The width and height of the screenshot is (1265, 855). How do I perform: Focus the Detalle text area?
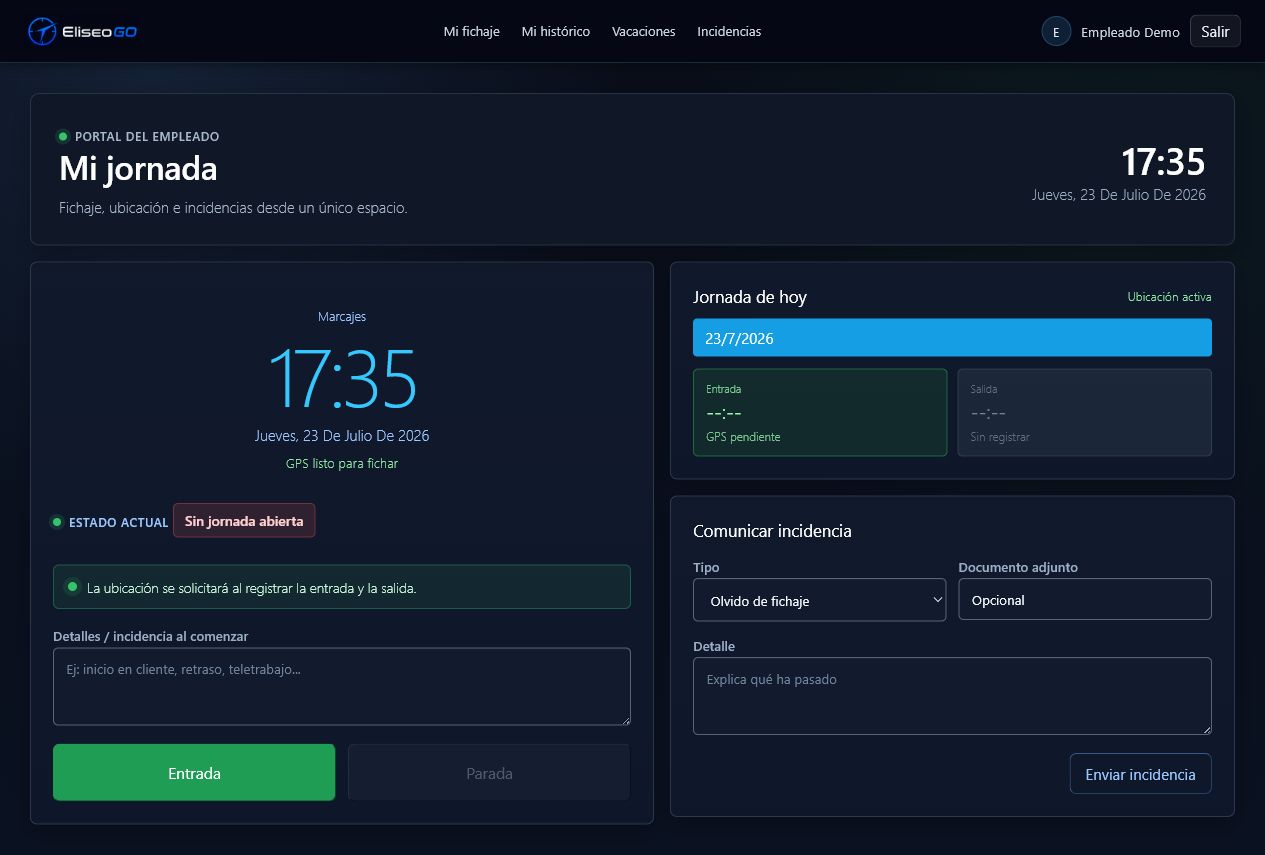pos(952,696)
